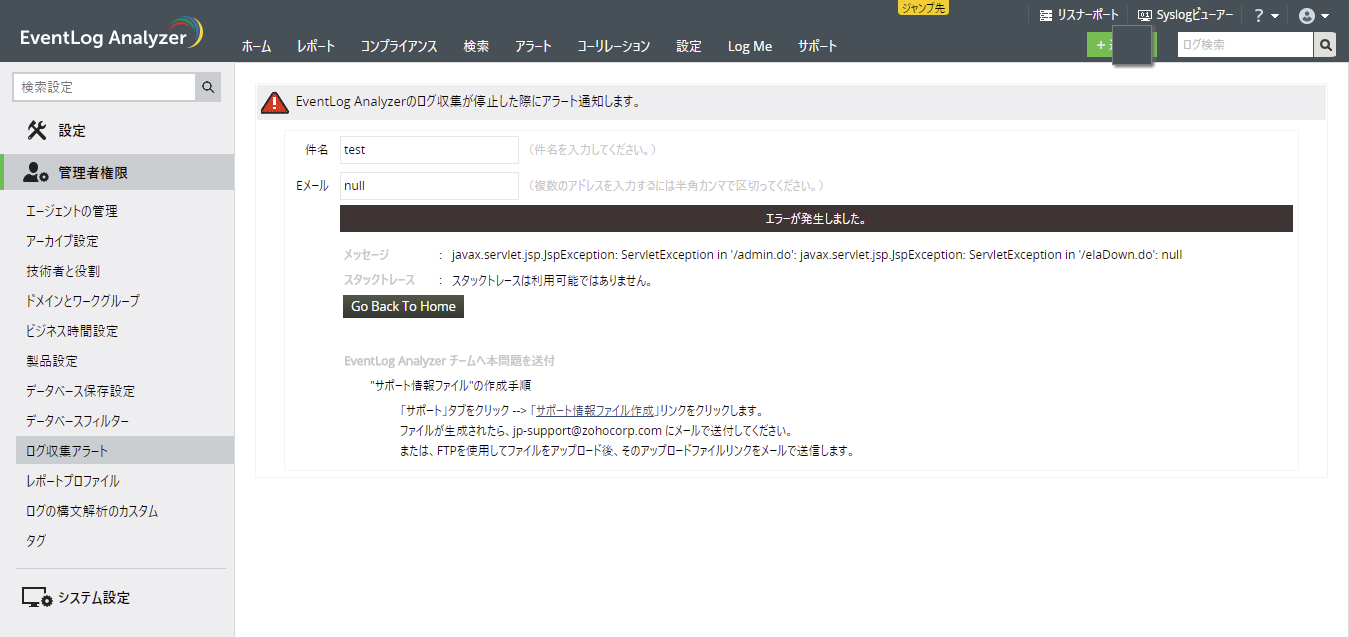
Task: Open the アラート tab
Action: pyautogui.click(x=533, y=46)
